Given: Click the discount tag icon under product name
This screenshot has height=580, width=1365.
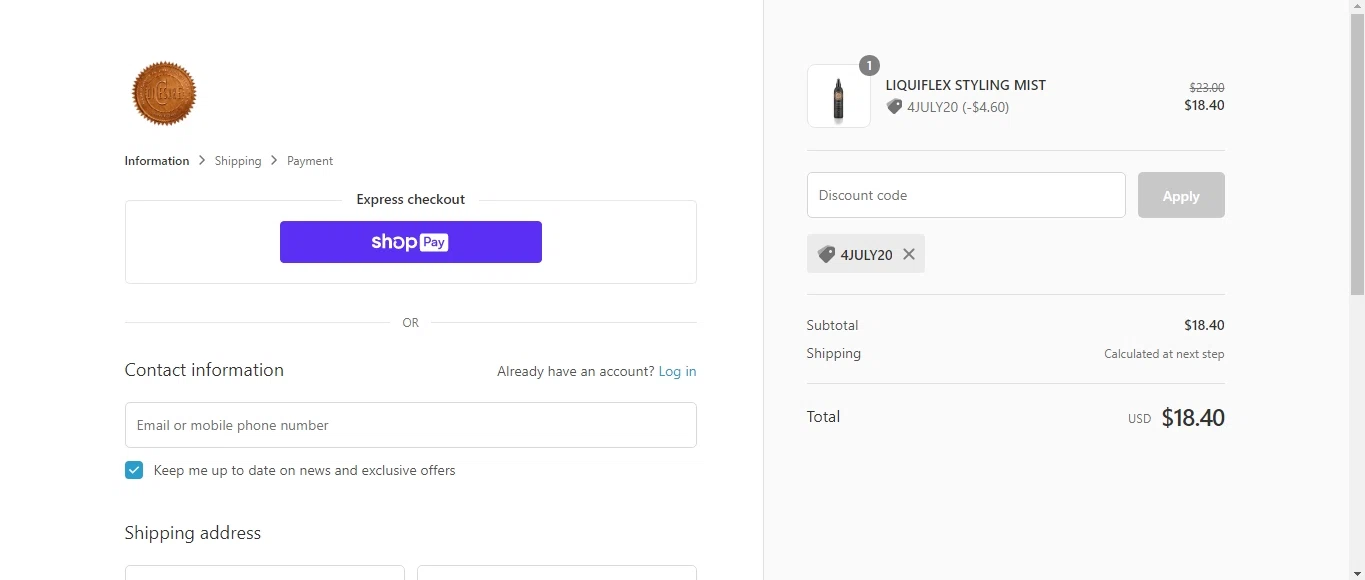Looking at the screenshot, I should [894, 107].
